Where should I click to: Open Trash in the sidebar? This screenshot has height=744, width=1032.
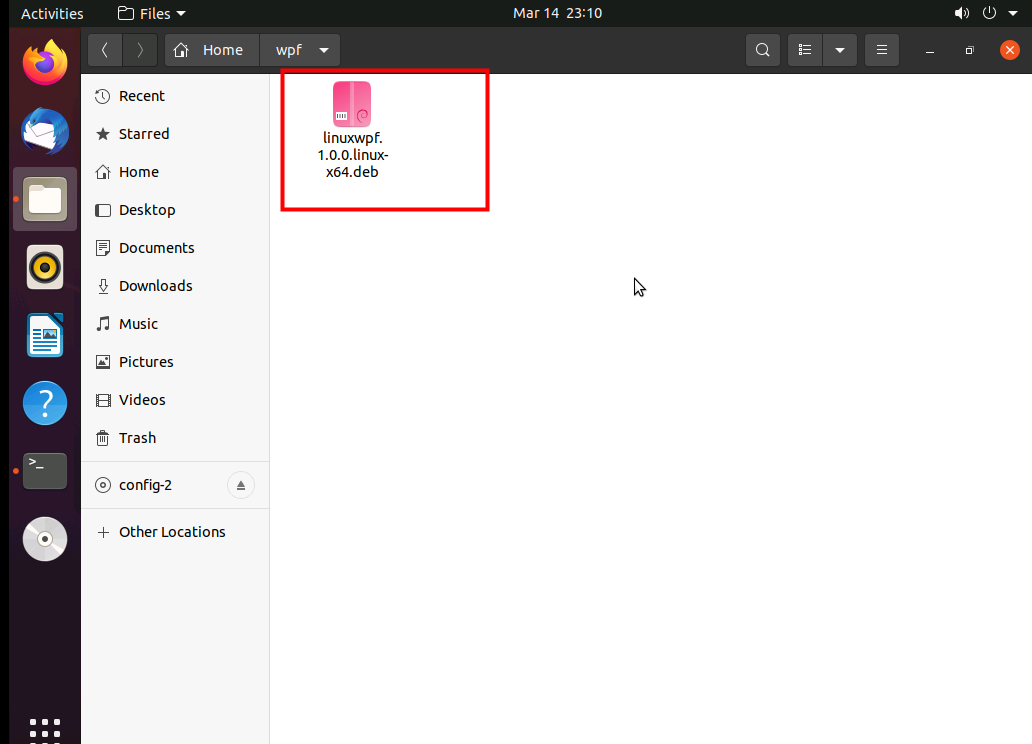(x=175, y=438)
